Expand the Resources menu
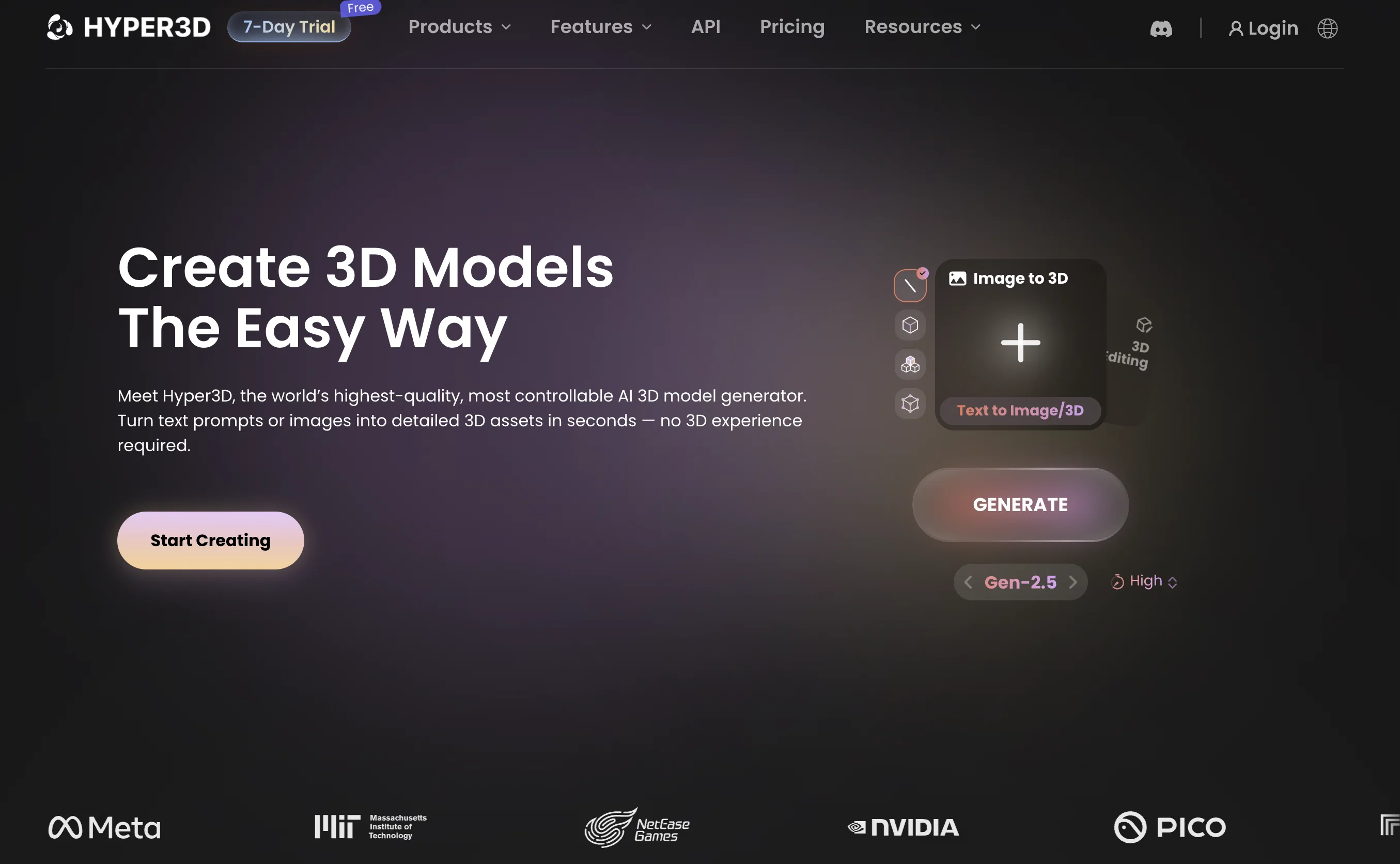The height and width of the screenshot is (864, 1400). [x=923, y=27]
